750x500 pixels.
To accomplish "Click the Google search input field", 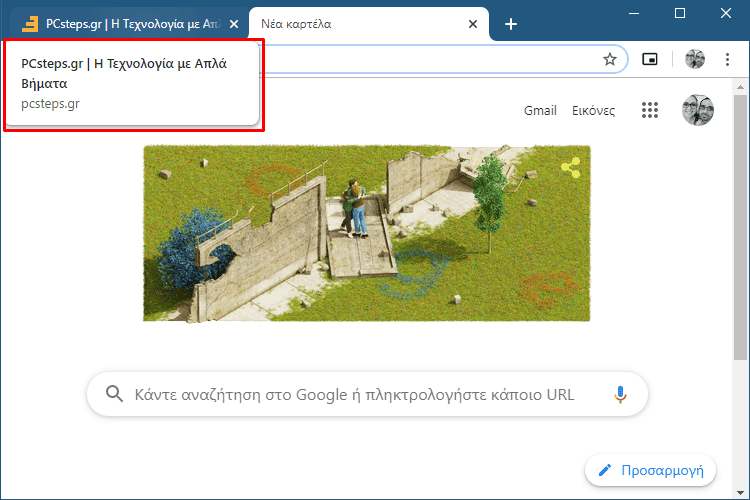I will [367, 394].
